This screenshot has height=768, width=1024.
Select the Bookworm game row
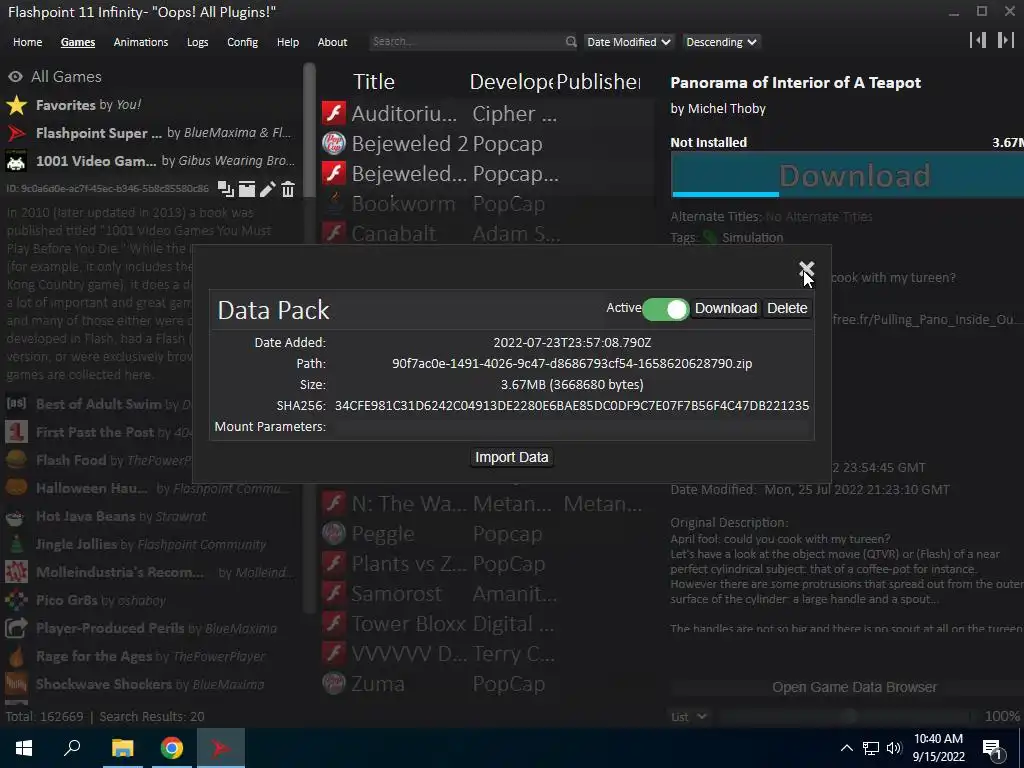[x=487, y=204]
